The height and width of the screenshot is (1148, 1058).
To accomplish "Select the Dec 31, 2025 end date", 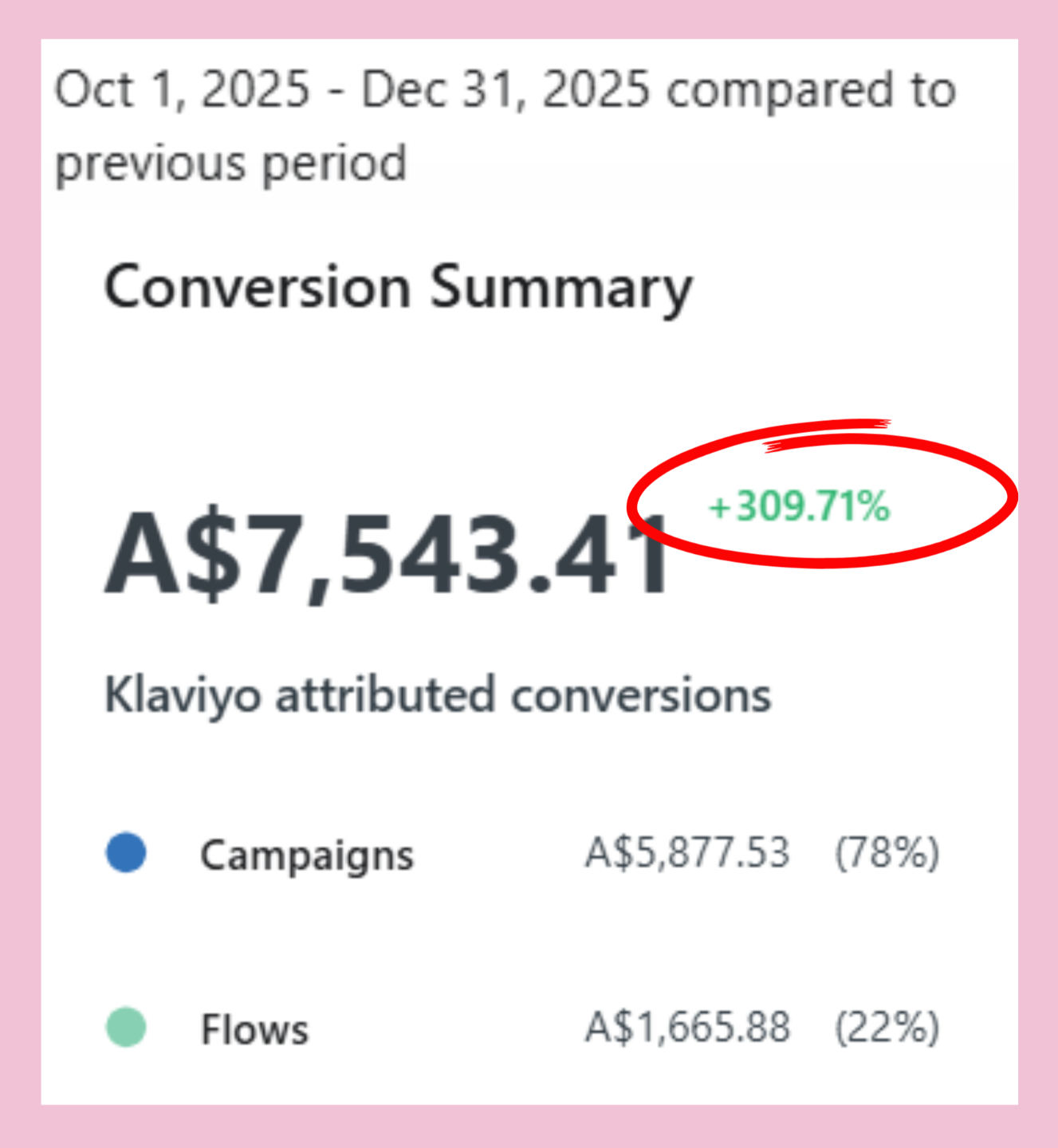I will (x=505, y=89).
